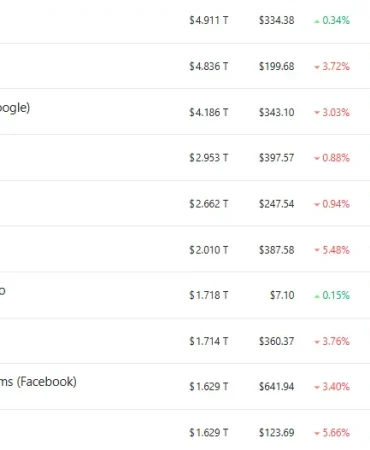This screenshot has width=370, height=450.
Task: Click the green up arrow beside 0.15%
Action: click(x=317, y=296)
